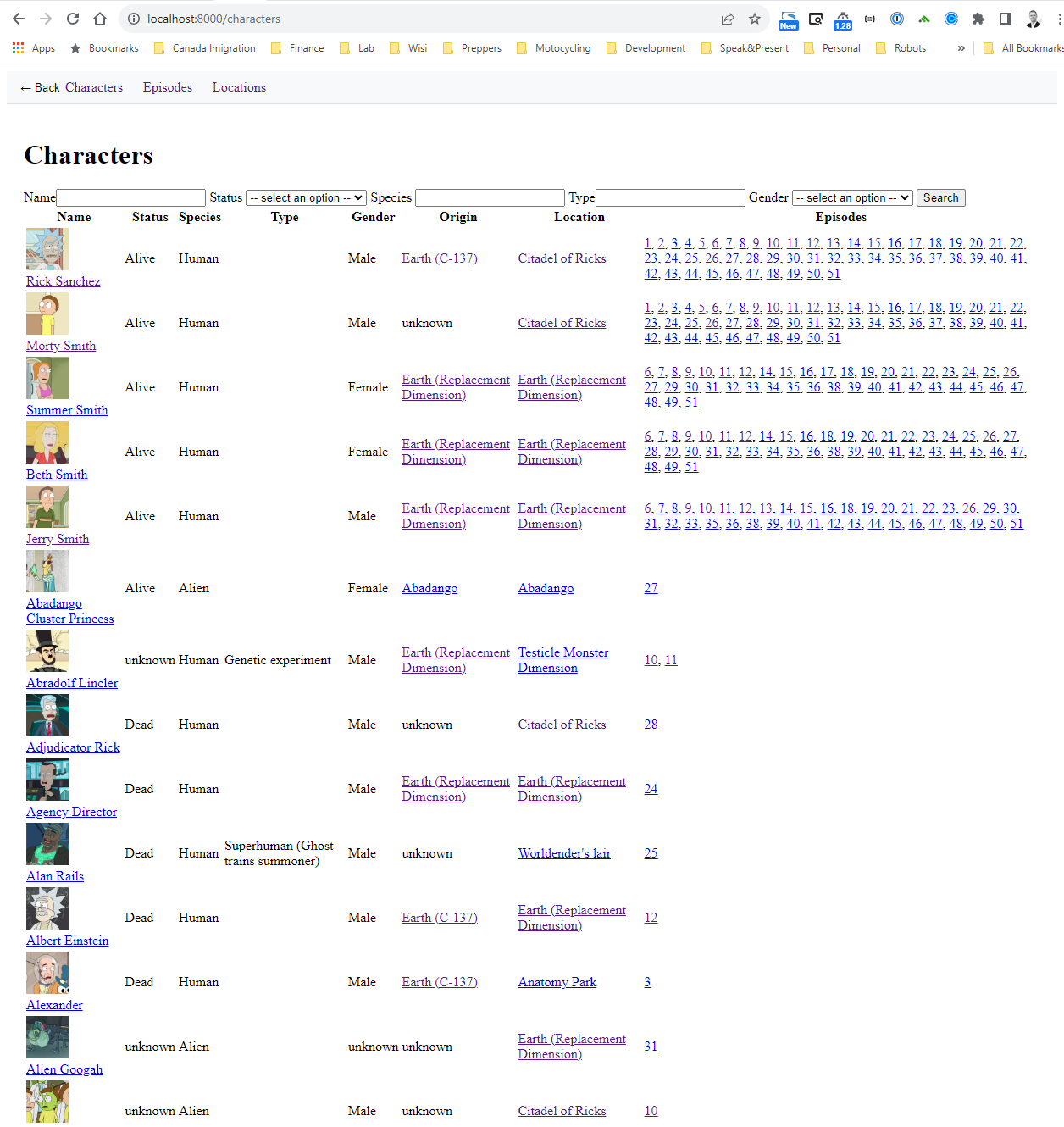
Task: Open the Characters nav item
Action: [x=94, y=87]
